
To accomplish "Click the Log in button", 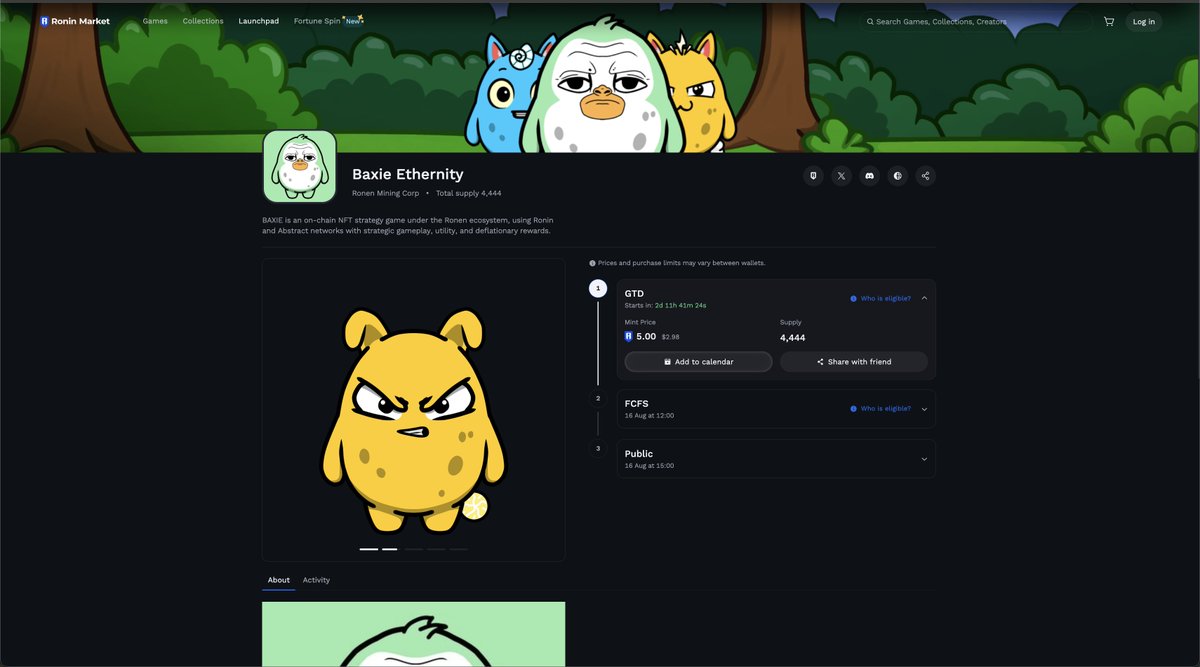I will pyautogui.click(x=1144, y=21).
